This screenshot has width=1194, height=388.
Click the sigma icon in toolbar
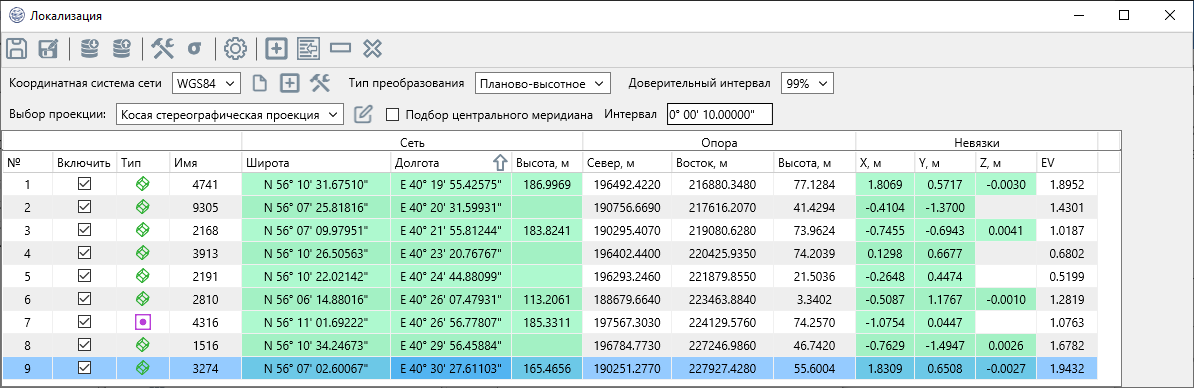click(194, 49)
